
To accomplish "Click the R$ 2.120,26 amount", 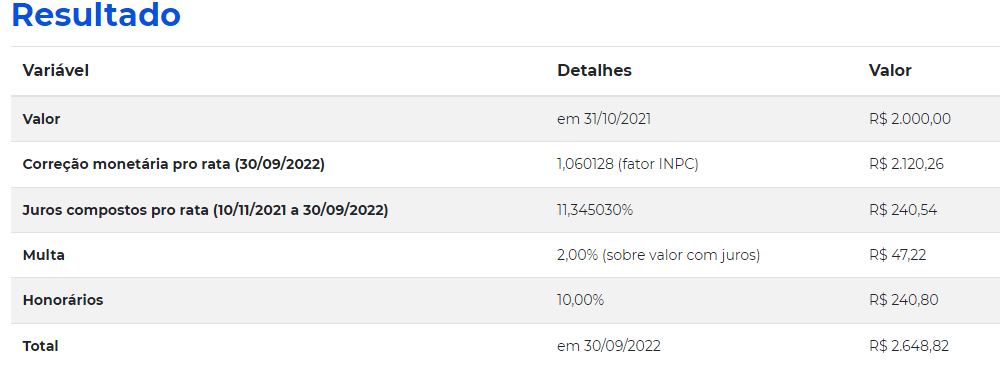I will (906, 165).
